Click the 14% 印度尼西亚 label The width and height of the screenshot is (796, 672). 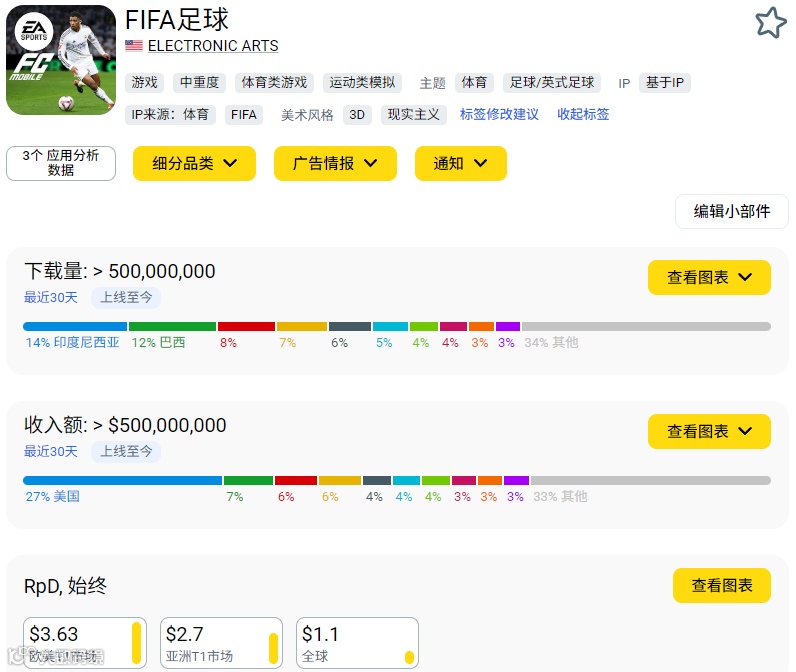coord(73,343)
